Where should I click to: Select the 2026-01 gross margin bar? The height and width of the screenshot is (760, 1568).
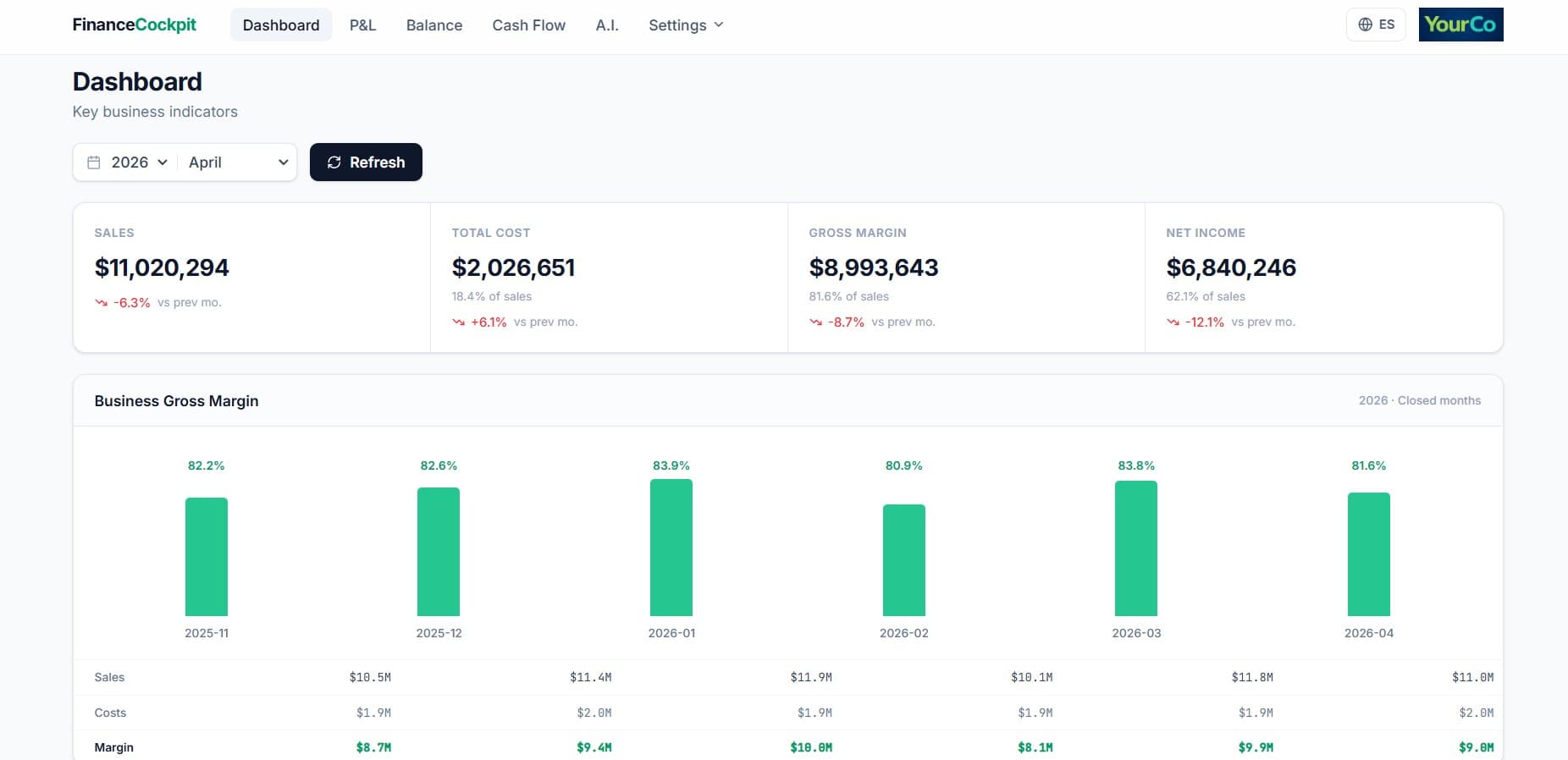671,548
